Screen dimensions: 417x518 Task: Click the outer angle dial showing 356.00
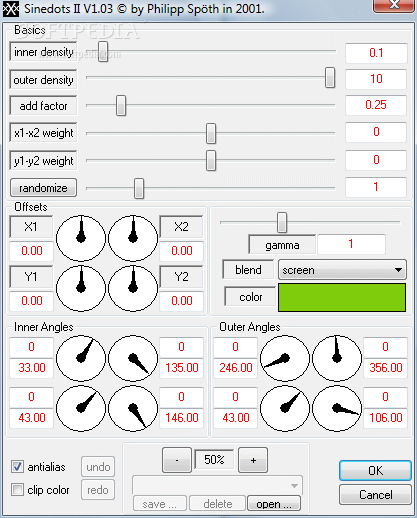click(337, 358)
